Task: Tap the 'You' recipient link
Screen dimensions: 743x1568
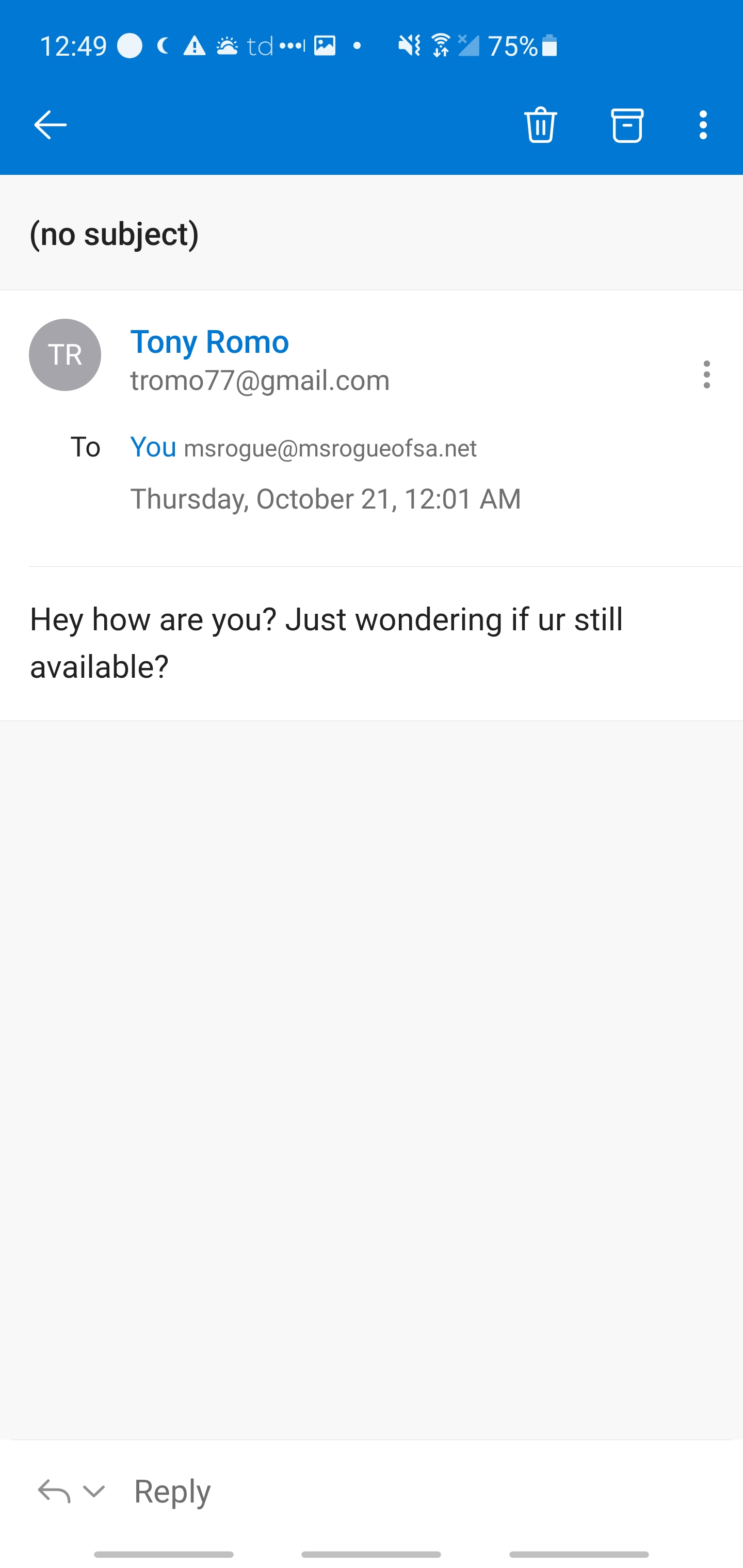Action: pyautogui.click(x=153, y=447)
